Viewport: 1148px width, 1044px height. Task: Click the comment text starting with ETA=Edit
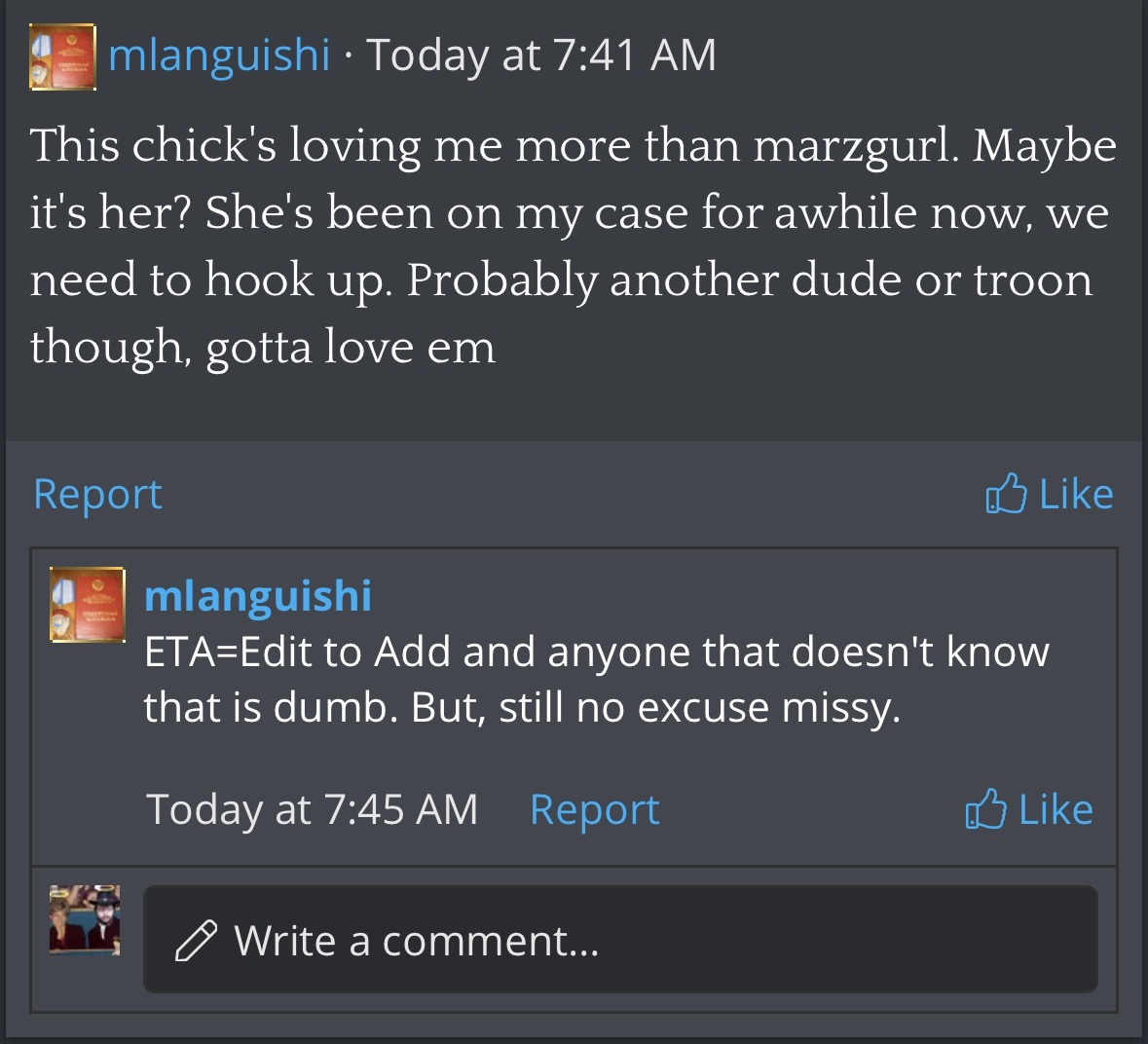click(596, 680)
